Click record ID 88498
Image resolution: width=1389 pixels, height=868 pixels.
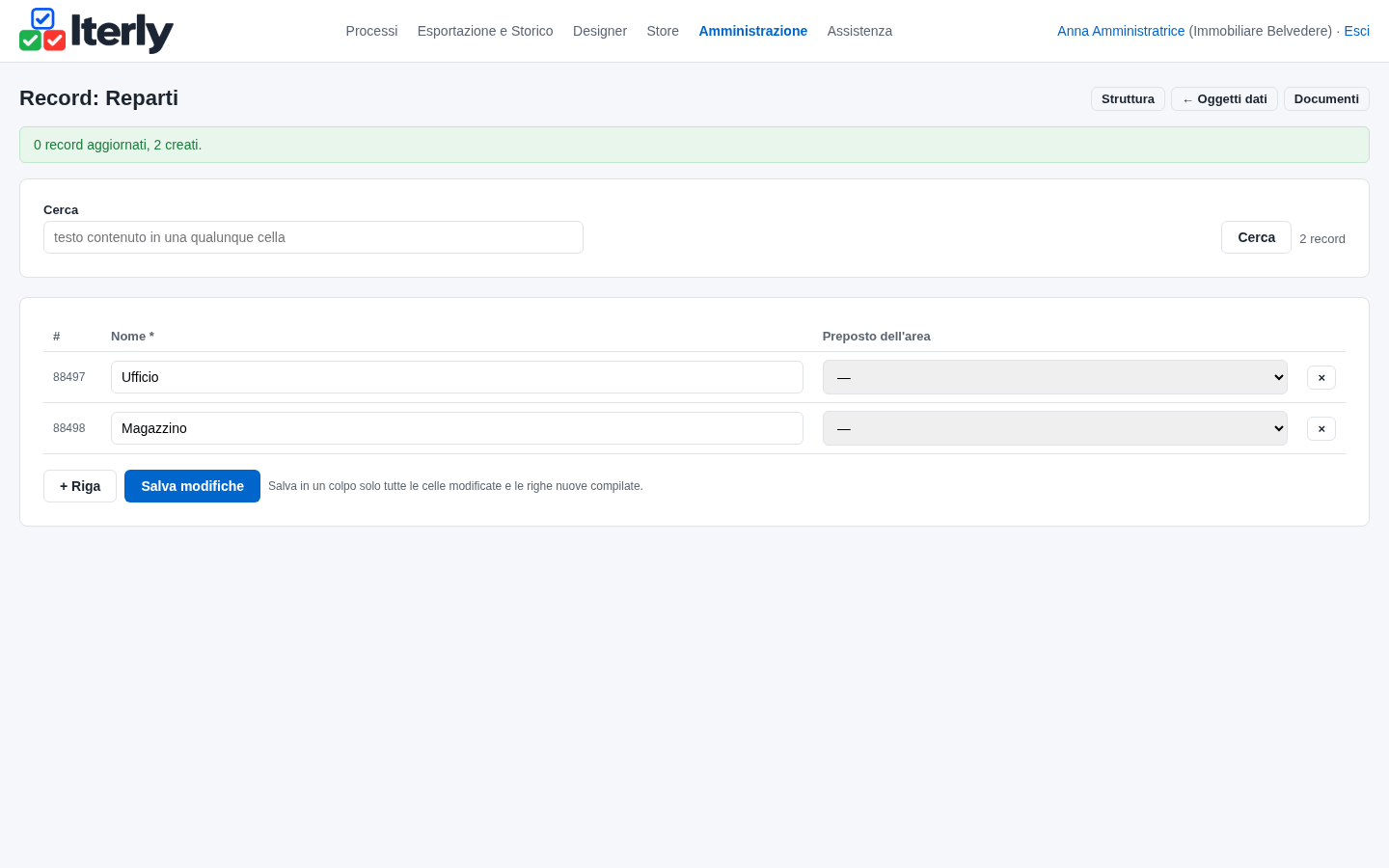pyautogui.click(x=68, y=428)
